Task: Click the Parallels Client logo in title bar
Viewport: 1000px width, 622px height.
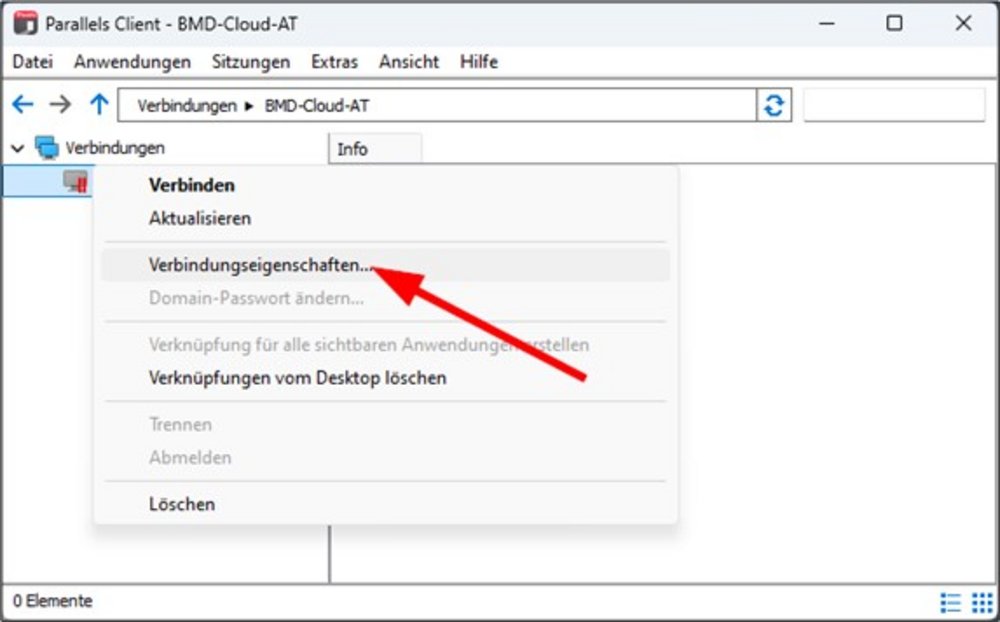Action: pos(24,24)
